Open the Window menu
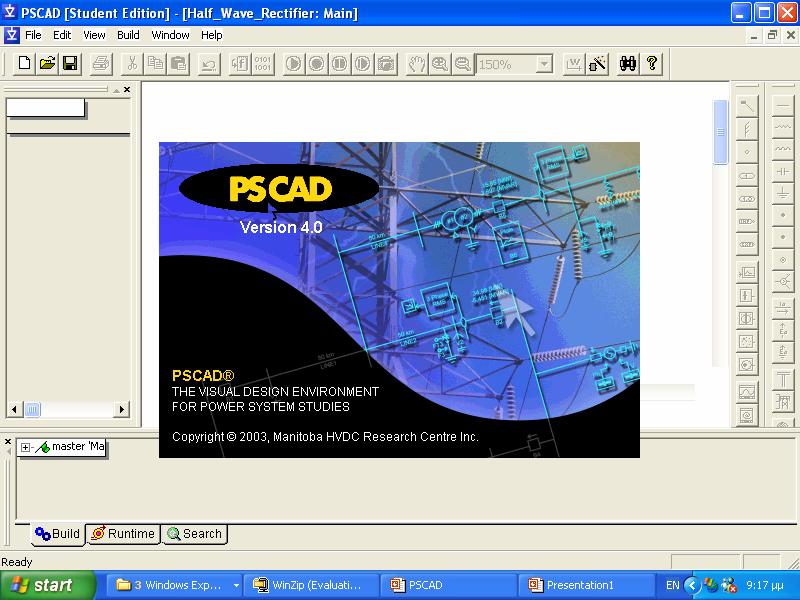The height and width of the screenshot is (600, 800). [170, 35]
